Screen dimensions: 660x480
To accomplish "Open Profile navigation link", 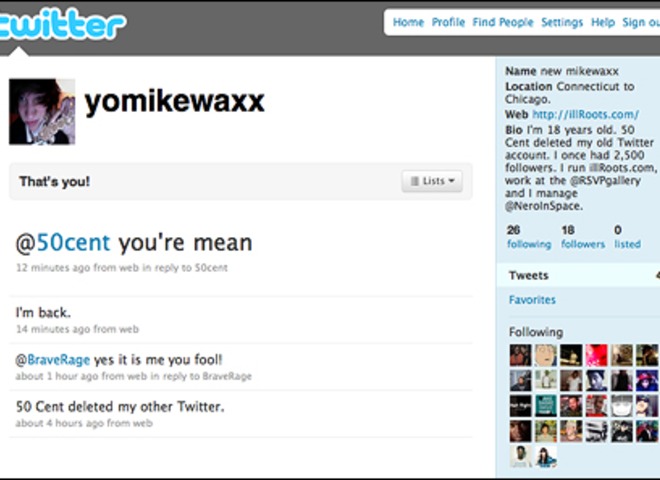I will (x=448, y=22).
